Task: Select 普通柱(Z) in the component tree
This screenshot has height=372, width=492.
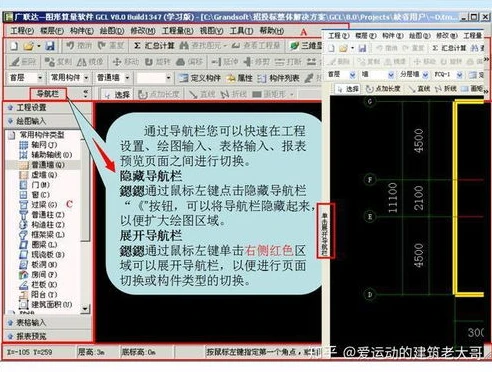Action: [42, 214]
